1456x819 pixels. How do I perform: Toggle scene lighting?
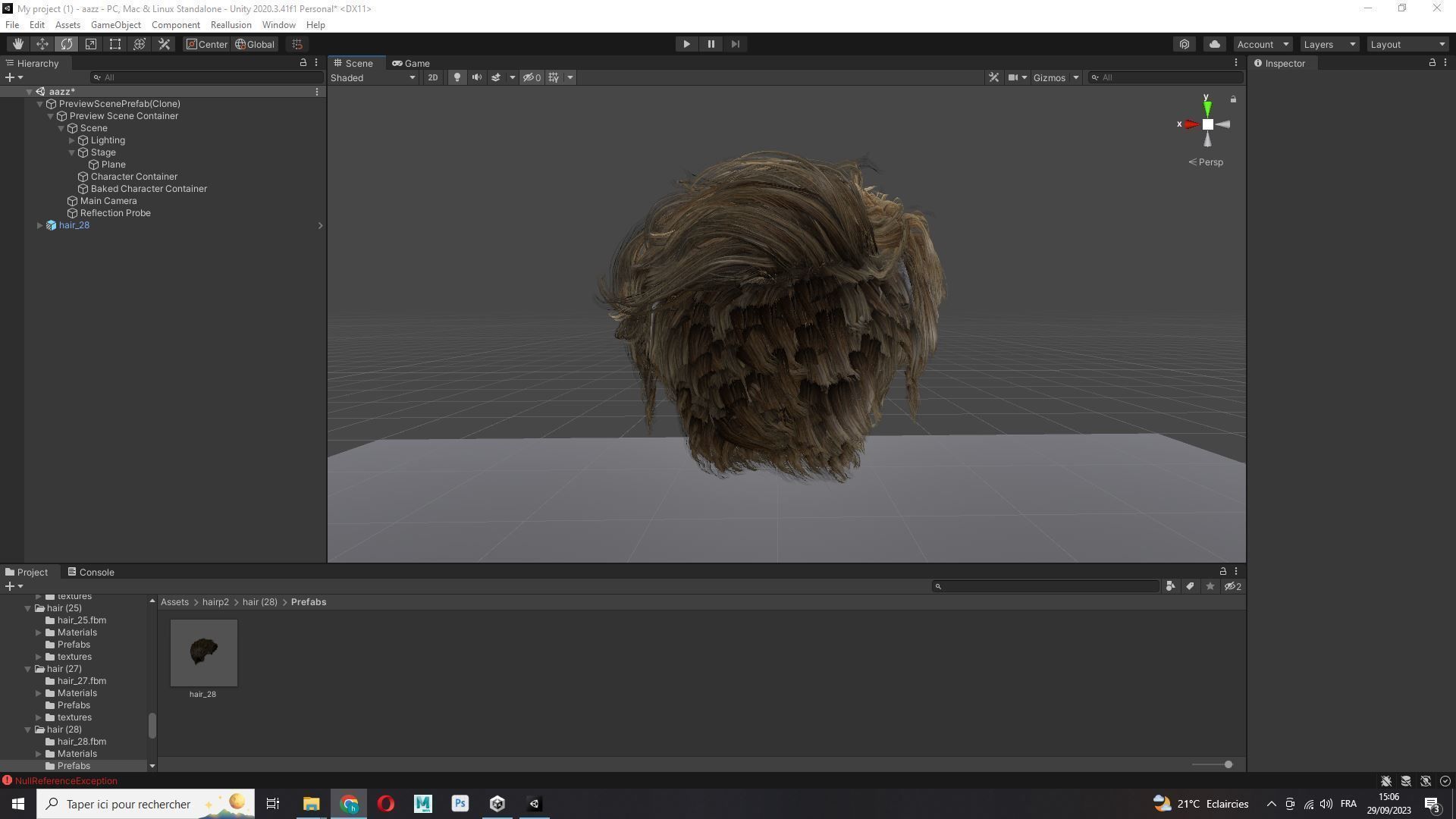pos(457,77)
